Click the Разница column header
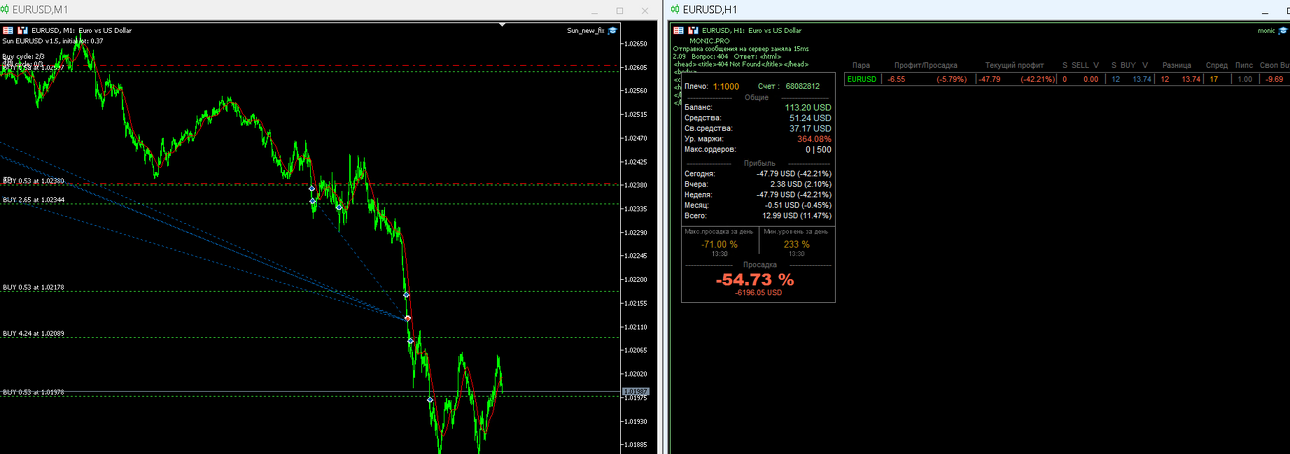The image size is (1290, 454). (1177, 65)
